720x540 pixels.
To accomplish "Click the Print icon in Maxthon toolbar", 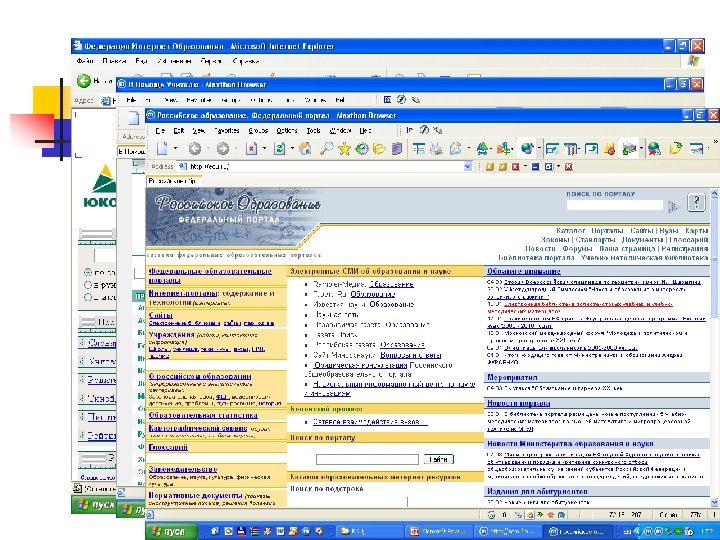I will (437, 148).
